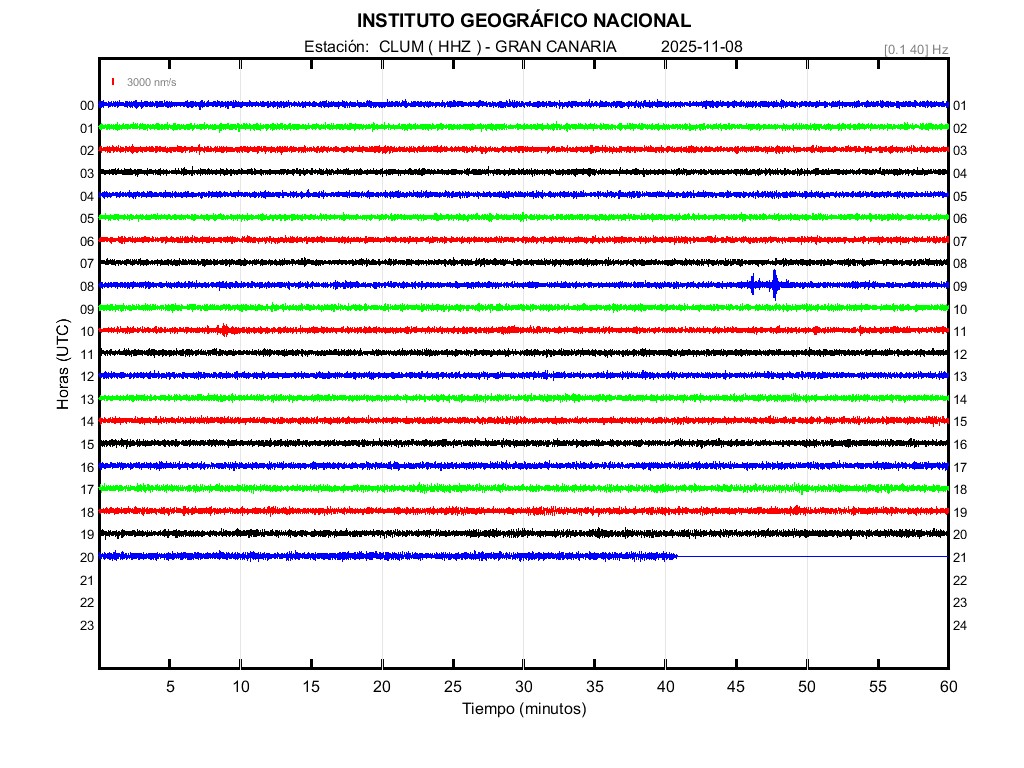This screenshot has height=768, width=1024.
Task: Click the right-axis hour label 24
Action: pos(960,626)
